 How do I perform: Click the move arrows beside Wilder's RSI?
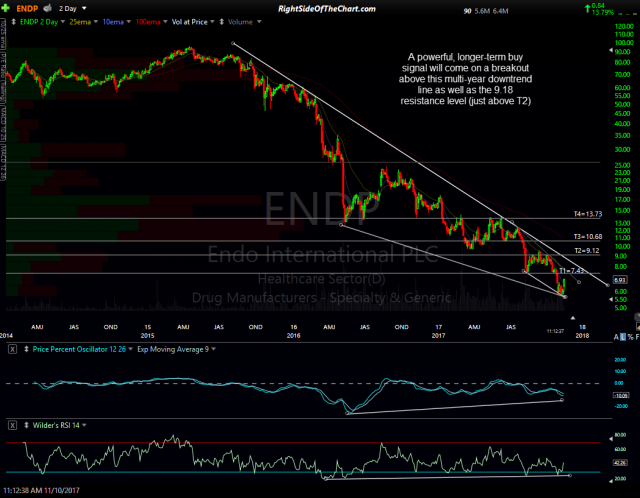pyautogui.click(x=27, y=425)
